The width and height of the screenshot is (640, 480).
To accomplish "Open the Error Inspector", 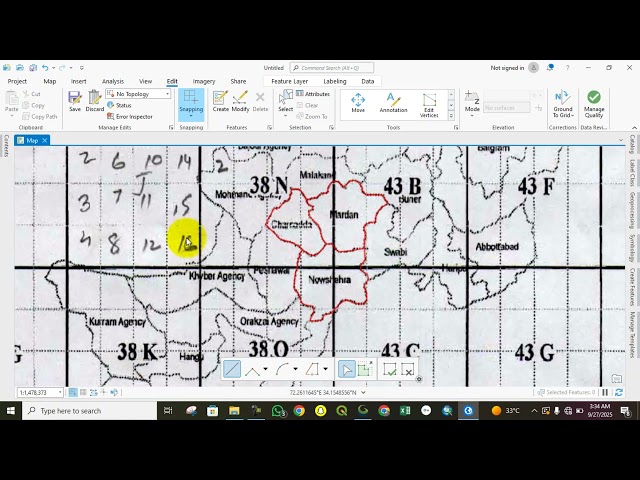I will click(x=130, y=117).
